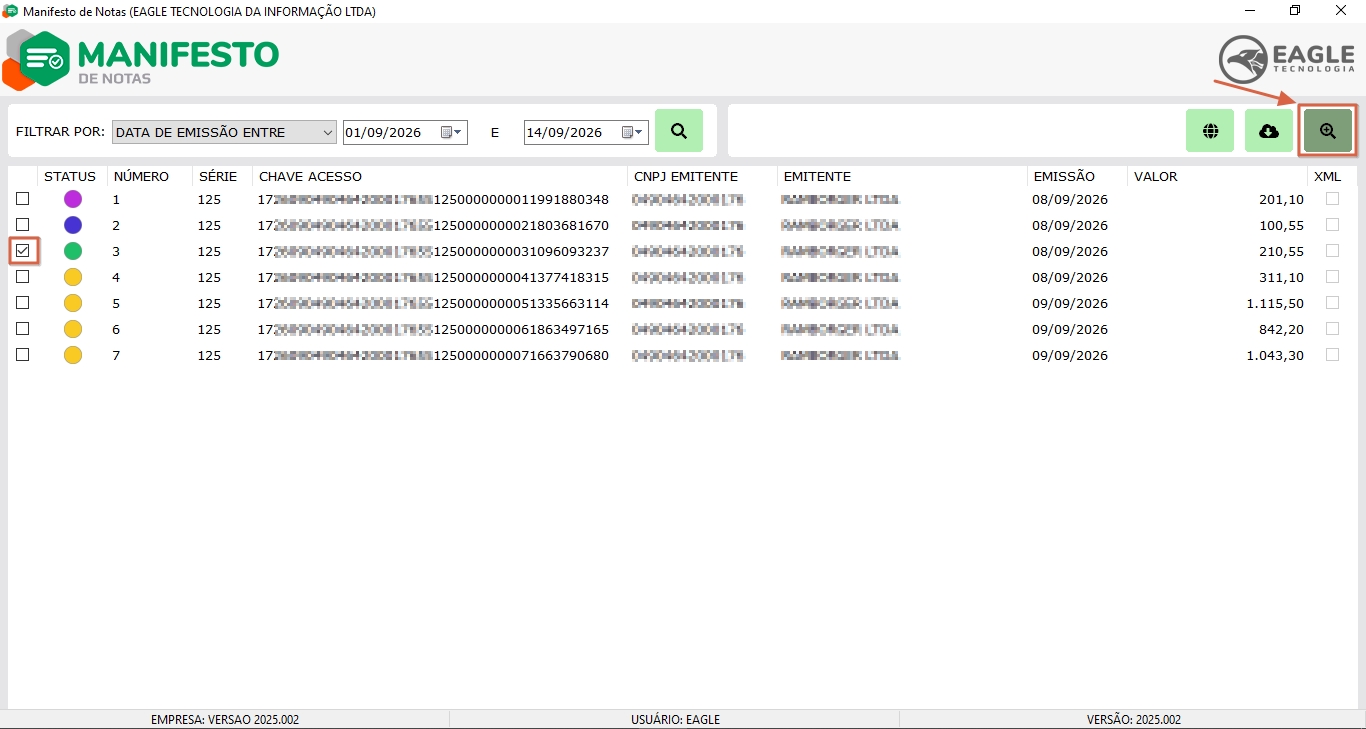Viewport: 1366px width, 729px height.
Task: Sort by the NÚMERO column header
Action: 141,177
